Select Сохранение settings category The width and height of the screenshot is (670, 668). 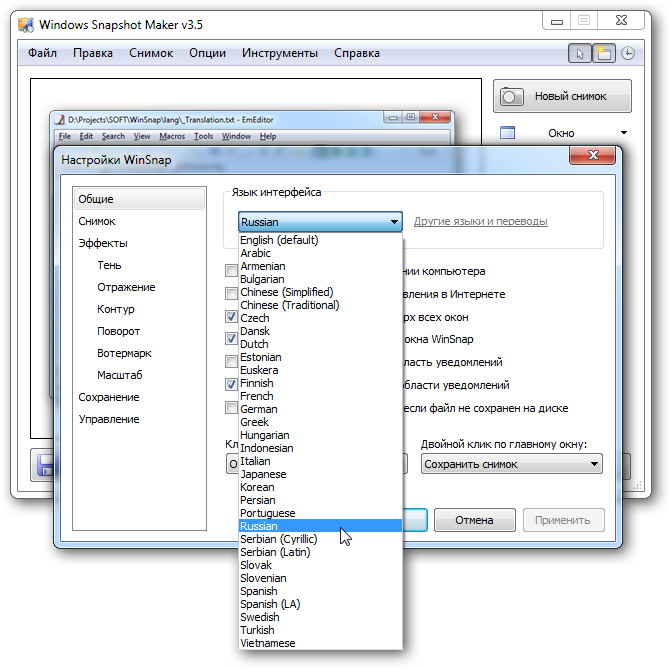(109, 397)
